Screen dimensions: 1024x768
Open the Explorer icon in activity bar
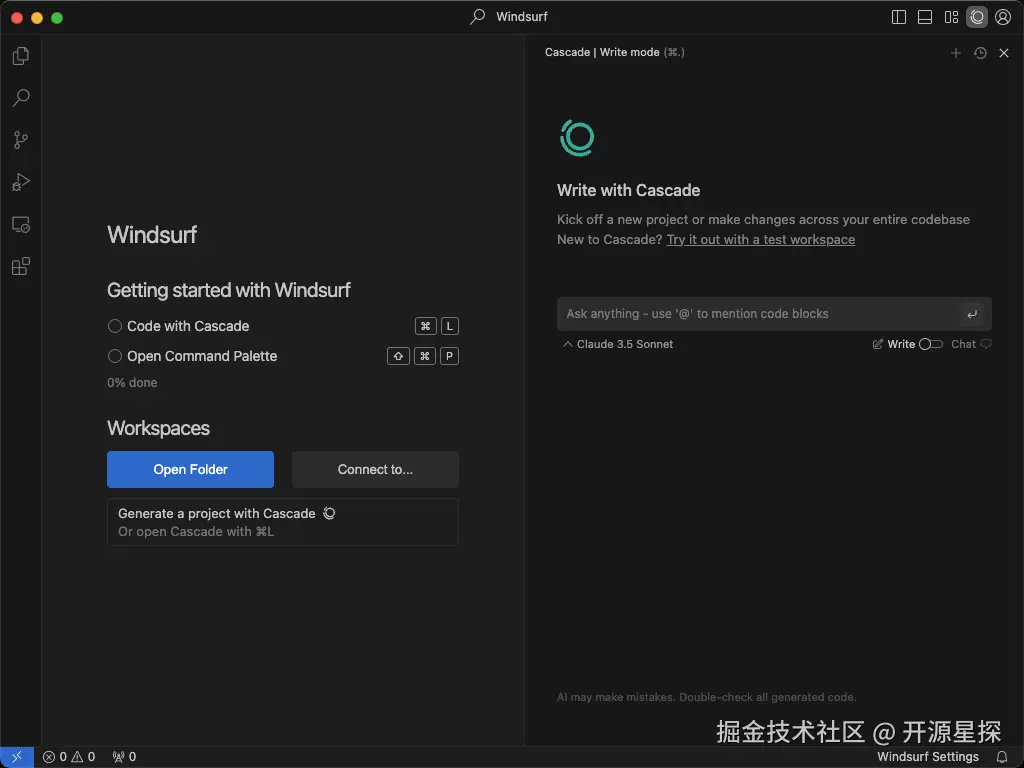[21, 56]
